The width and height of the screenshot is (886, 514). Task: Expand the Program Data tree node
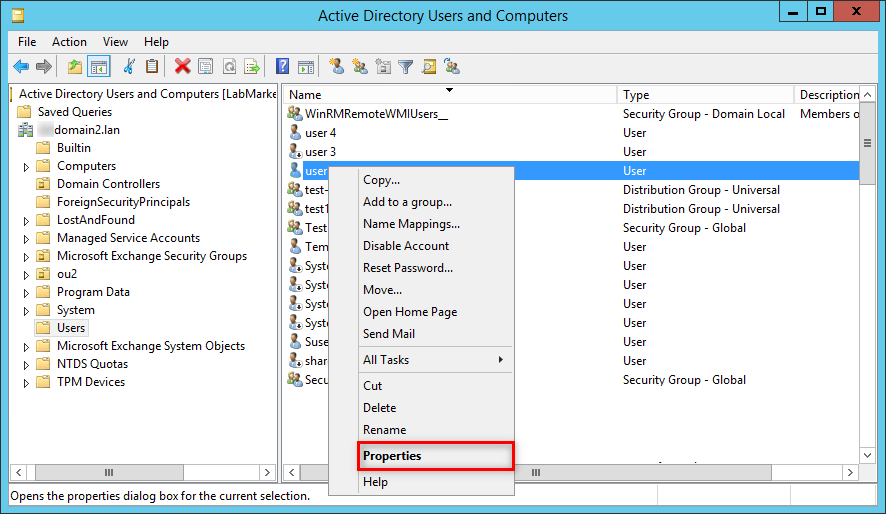(26, 293)
